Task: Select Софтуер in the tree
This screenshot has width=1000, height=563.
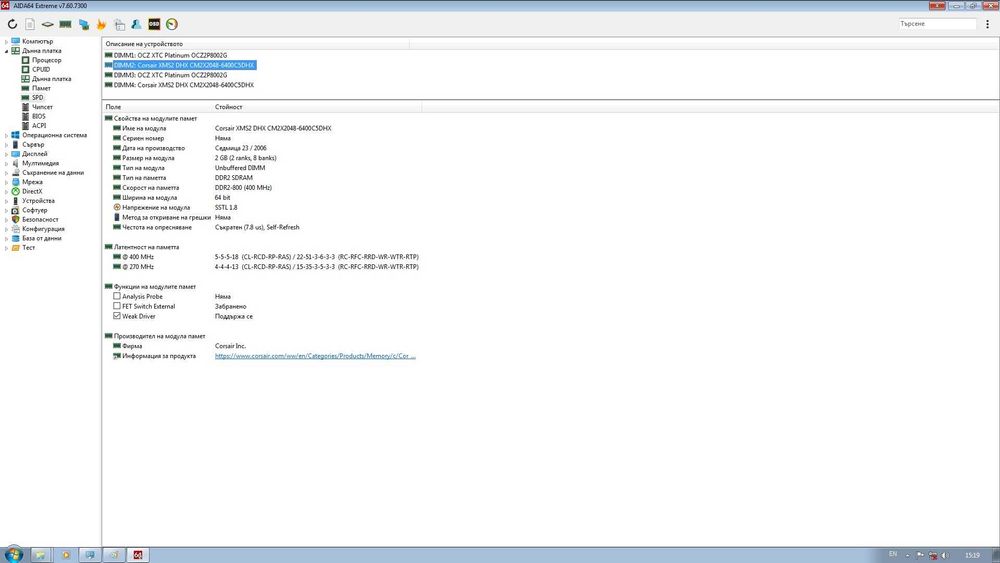Action: click(34, 210)
